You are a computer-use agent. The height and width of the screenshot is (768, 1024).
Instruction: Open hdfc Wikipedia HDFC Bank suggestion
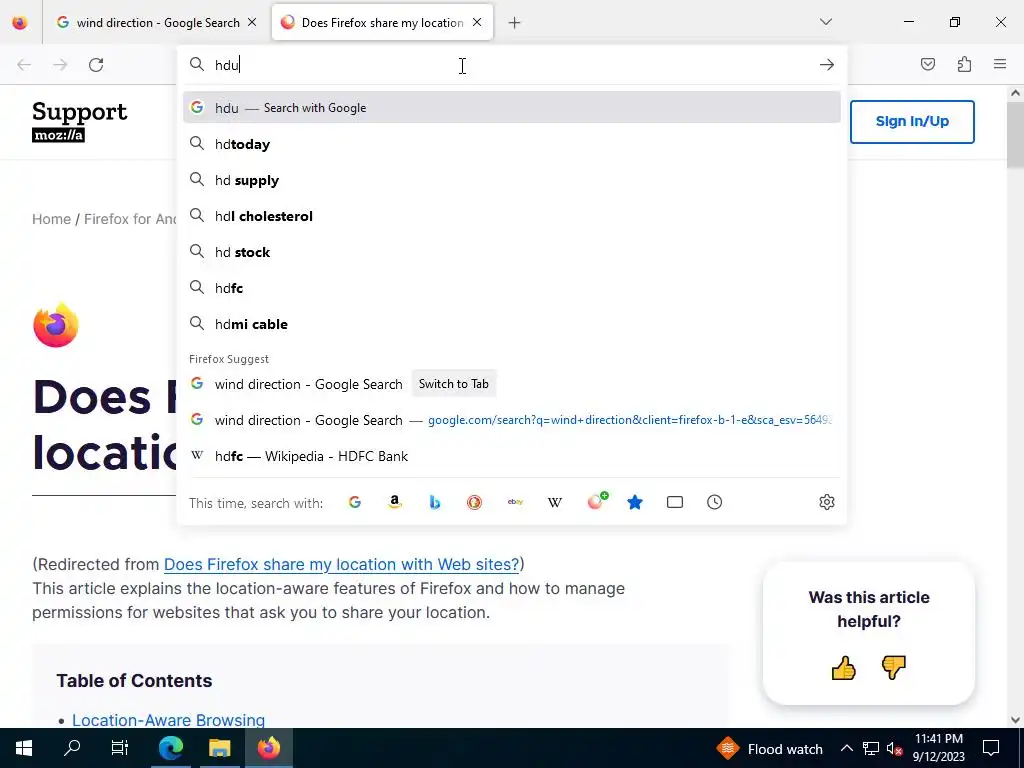coord(511,456)
